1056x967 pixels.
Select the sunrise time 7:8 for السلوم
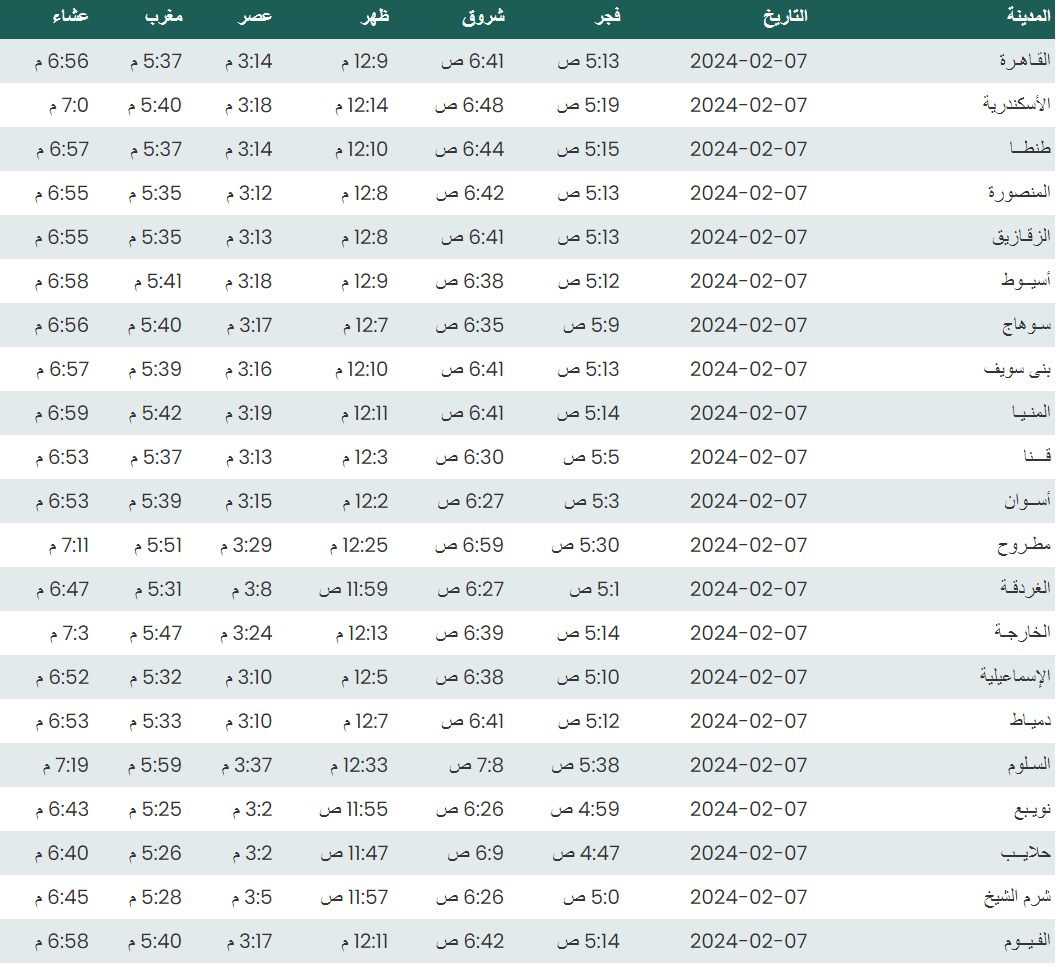pyautogui.click(x=476, y=765)
